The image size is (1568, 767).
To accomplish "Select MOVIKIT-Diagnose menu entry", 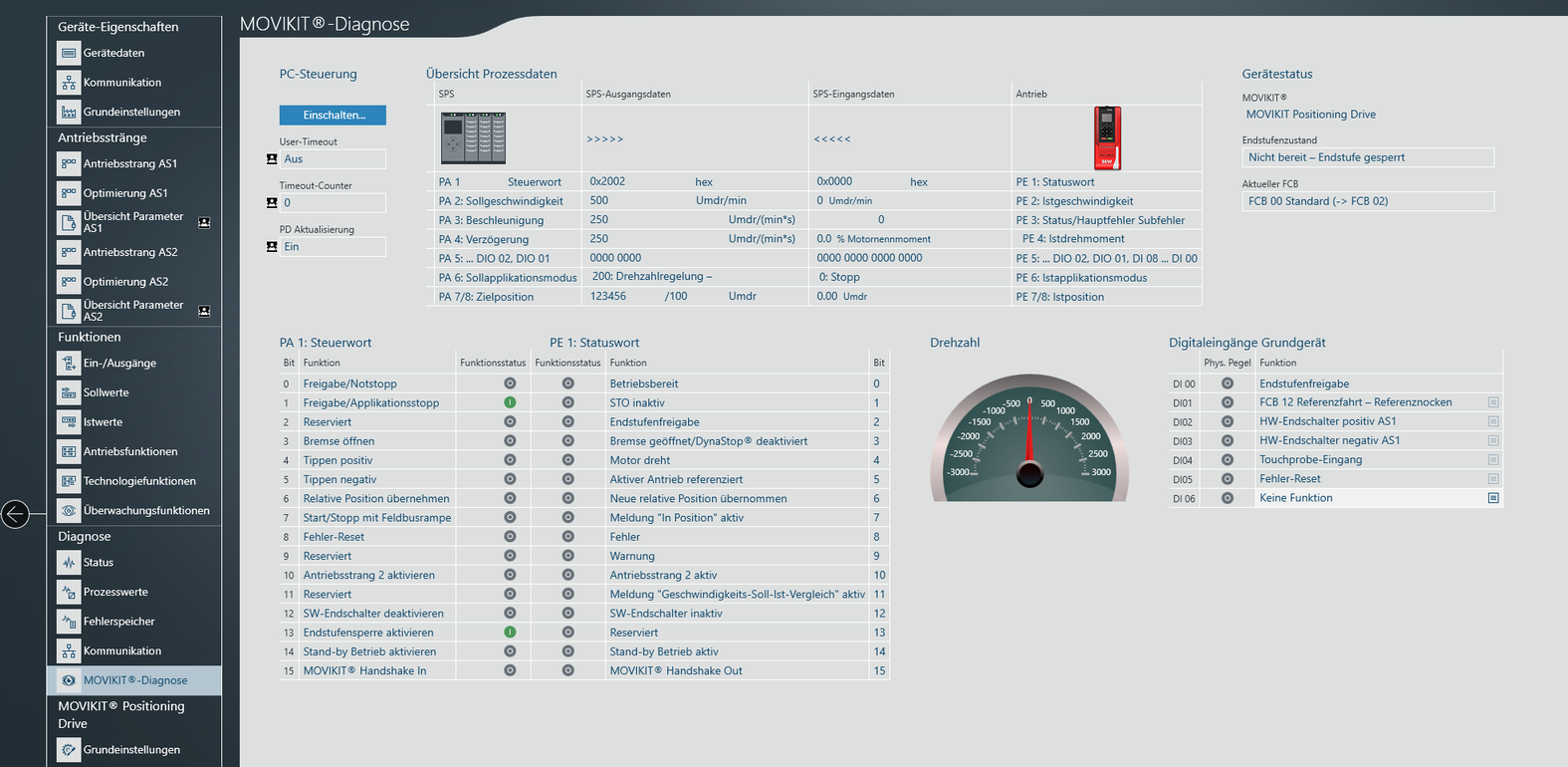I will (134, 680).
